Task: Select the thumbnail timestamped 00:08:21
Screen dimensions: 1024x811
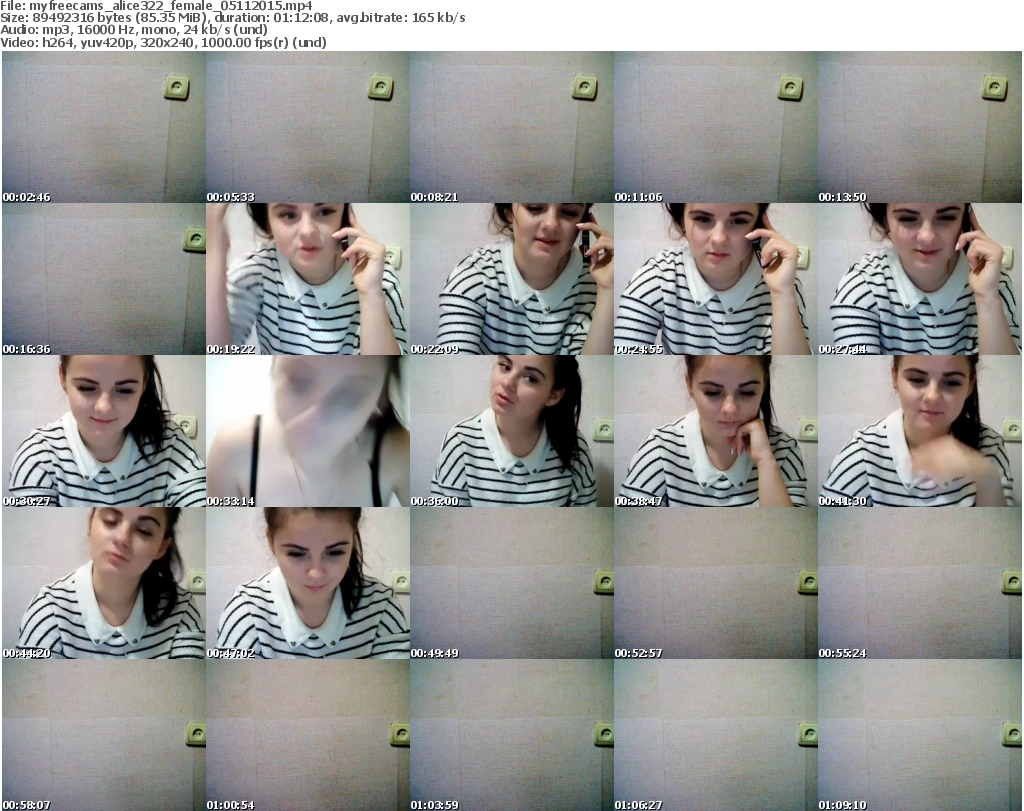Action: (511, 127)
